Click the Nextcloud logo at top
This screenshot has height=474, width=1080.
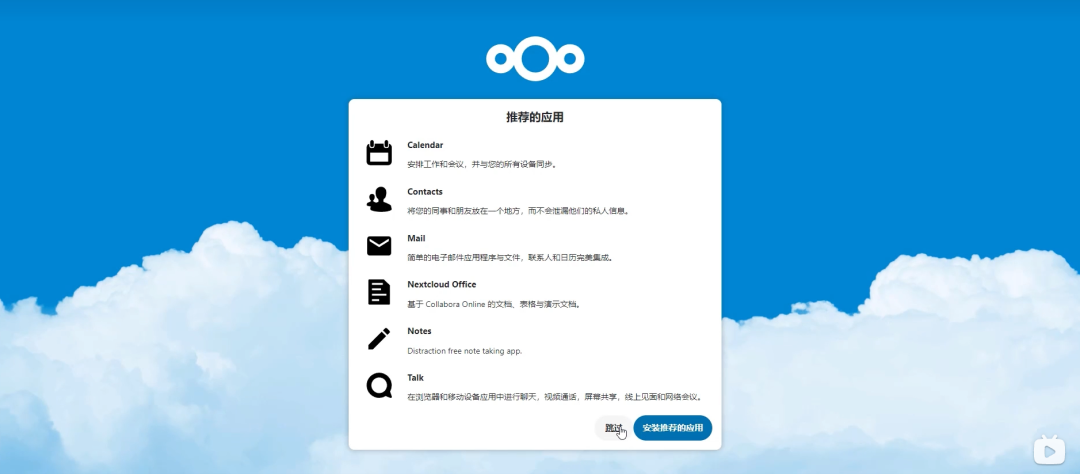pyautogui.click(x=535, y=59)
